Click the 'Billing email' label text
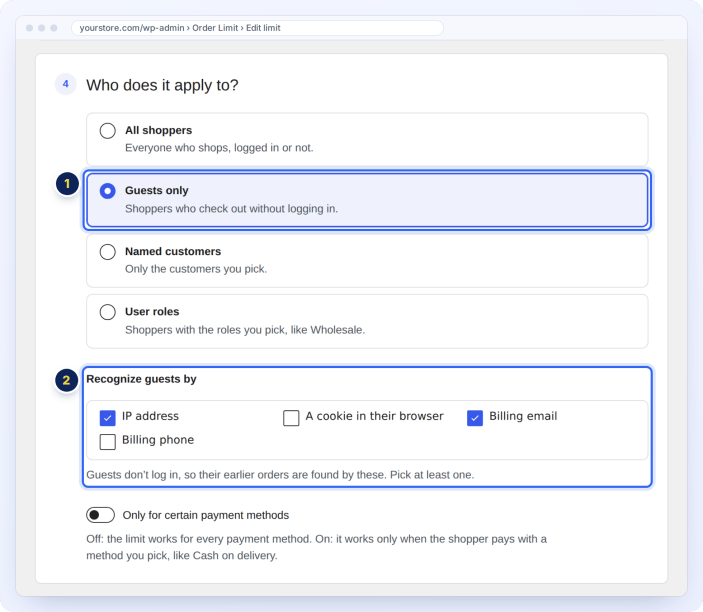The image size is (703, 612). pyautogui.click(x=523, y=416)
